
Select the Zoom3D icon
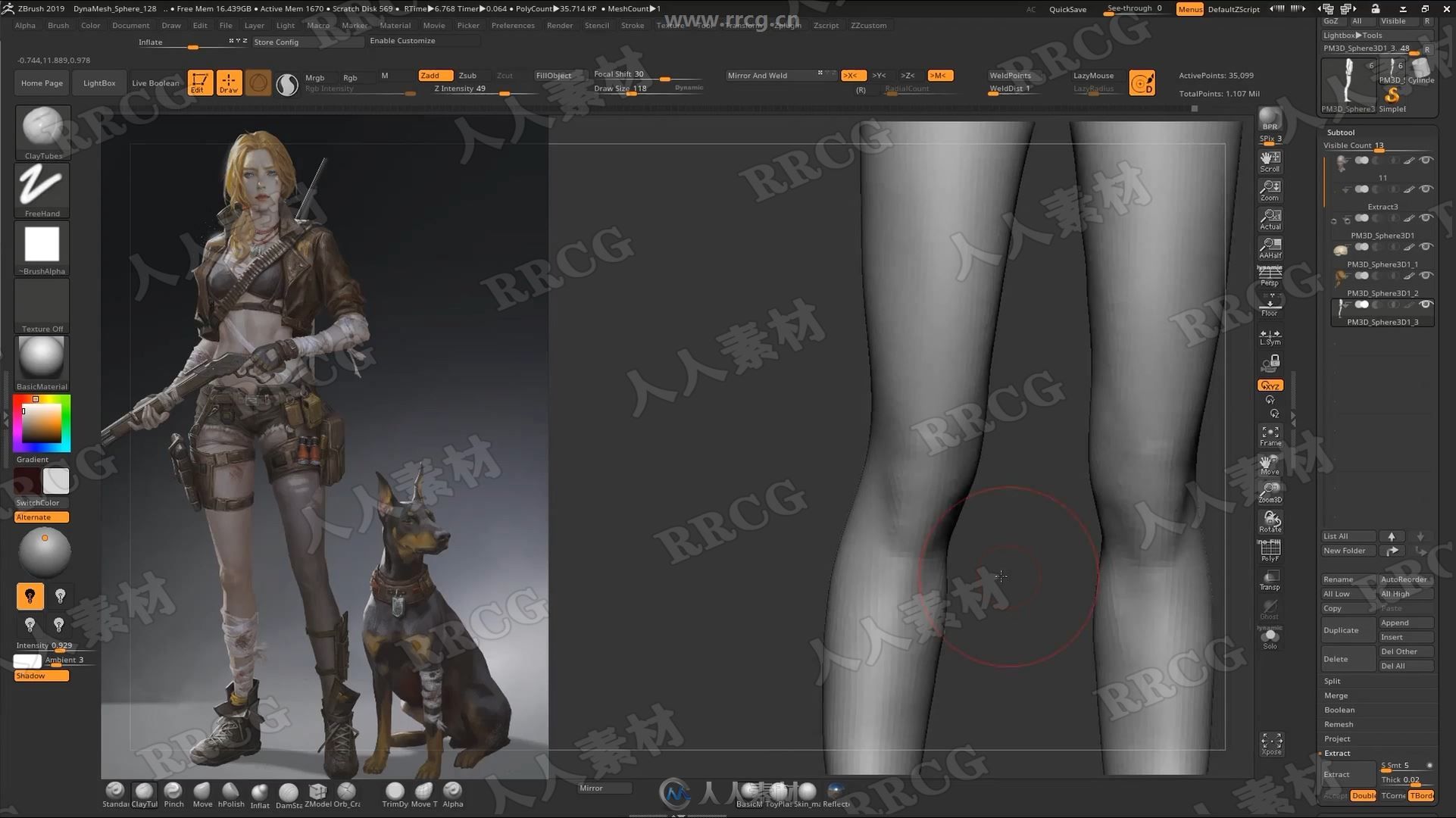click(1270, 493)
